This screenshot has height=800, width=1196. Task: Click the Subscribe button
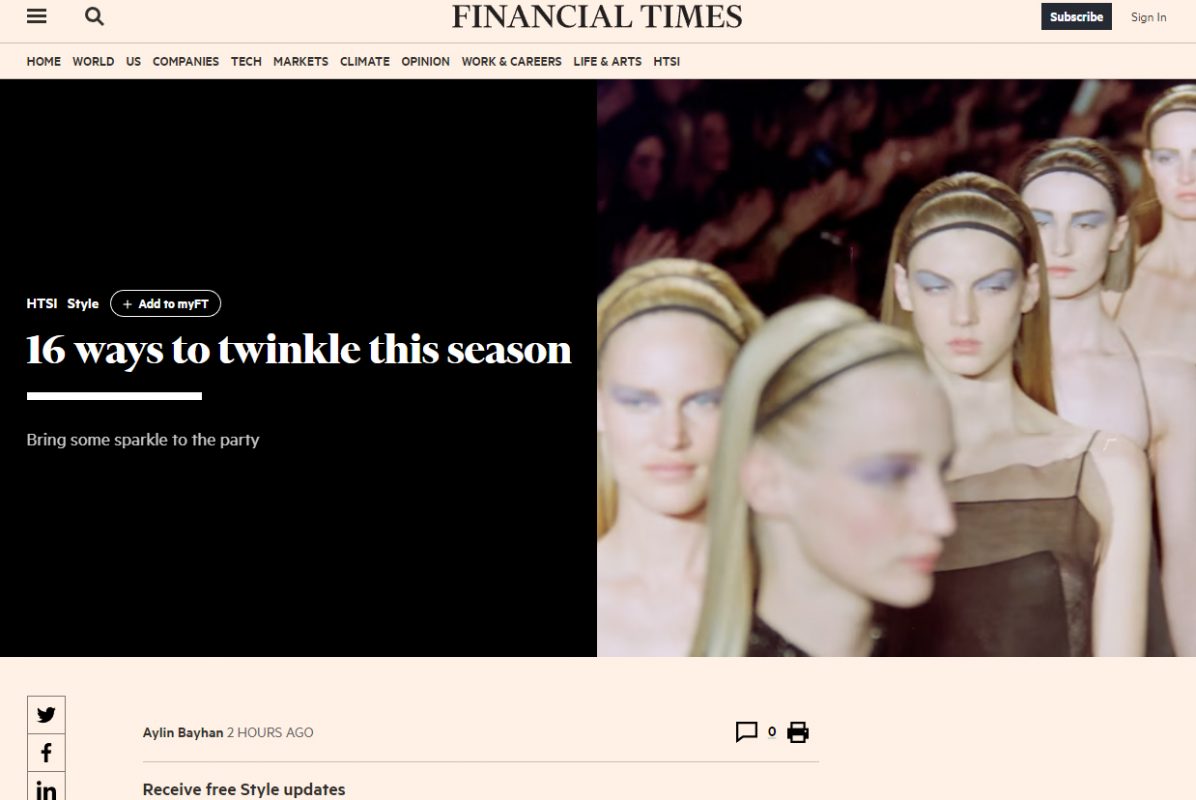point(1076,17)
